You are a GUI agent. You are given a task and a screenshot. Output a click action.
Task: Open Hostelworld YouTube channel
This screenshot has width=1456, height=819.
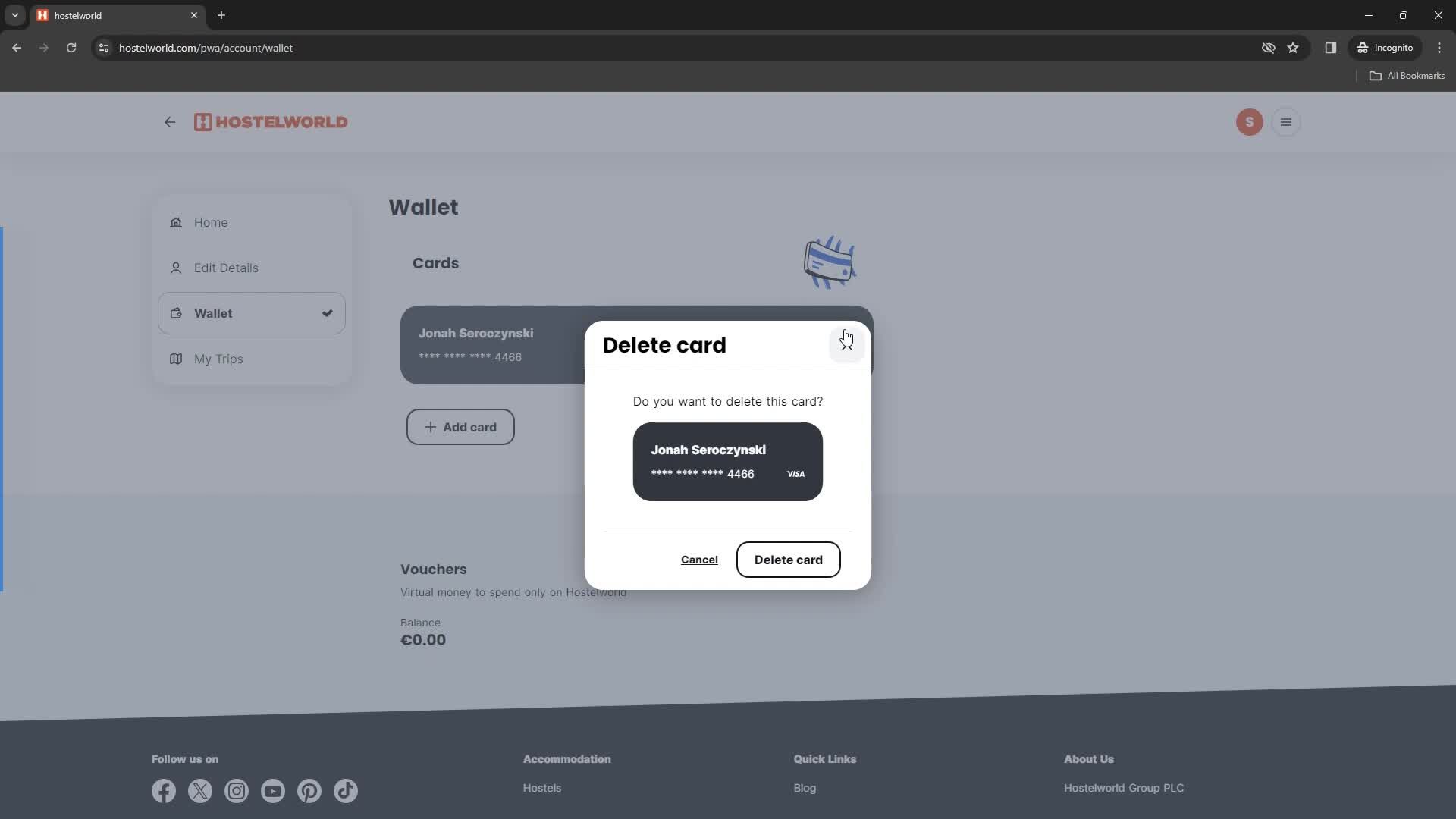click(273, 791)
